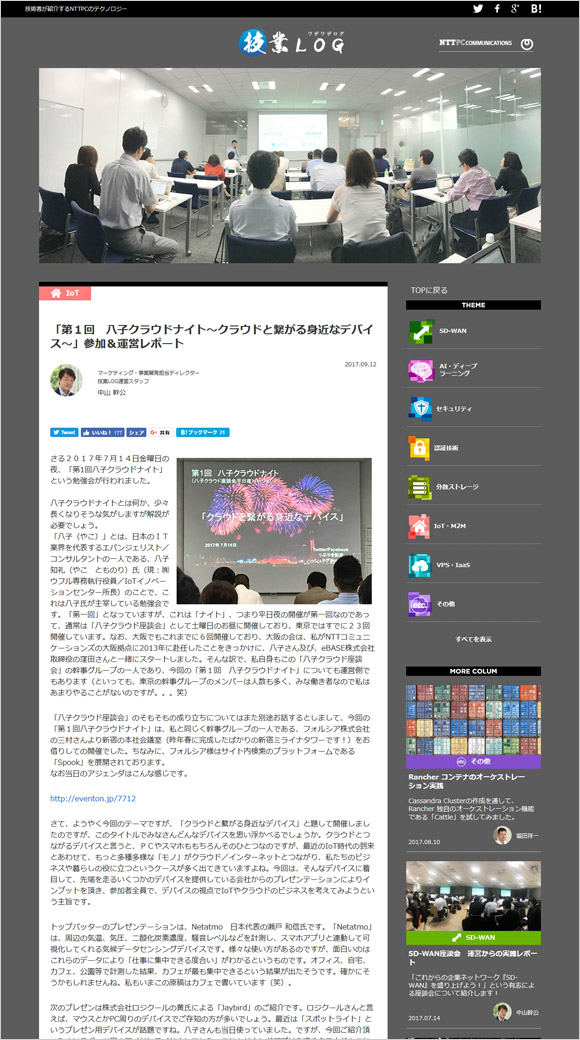Open the IoT・M2M house icon
This screenshot has width=580, height=1040.
pos(419,526)
